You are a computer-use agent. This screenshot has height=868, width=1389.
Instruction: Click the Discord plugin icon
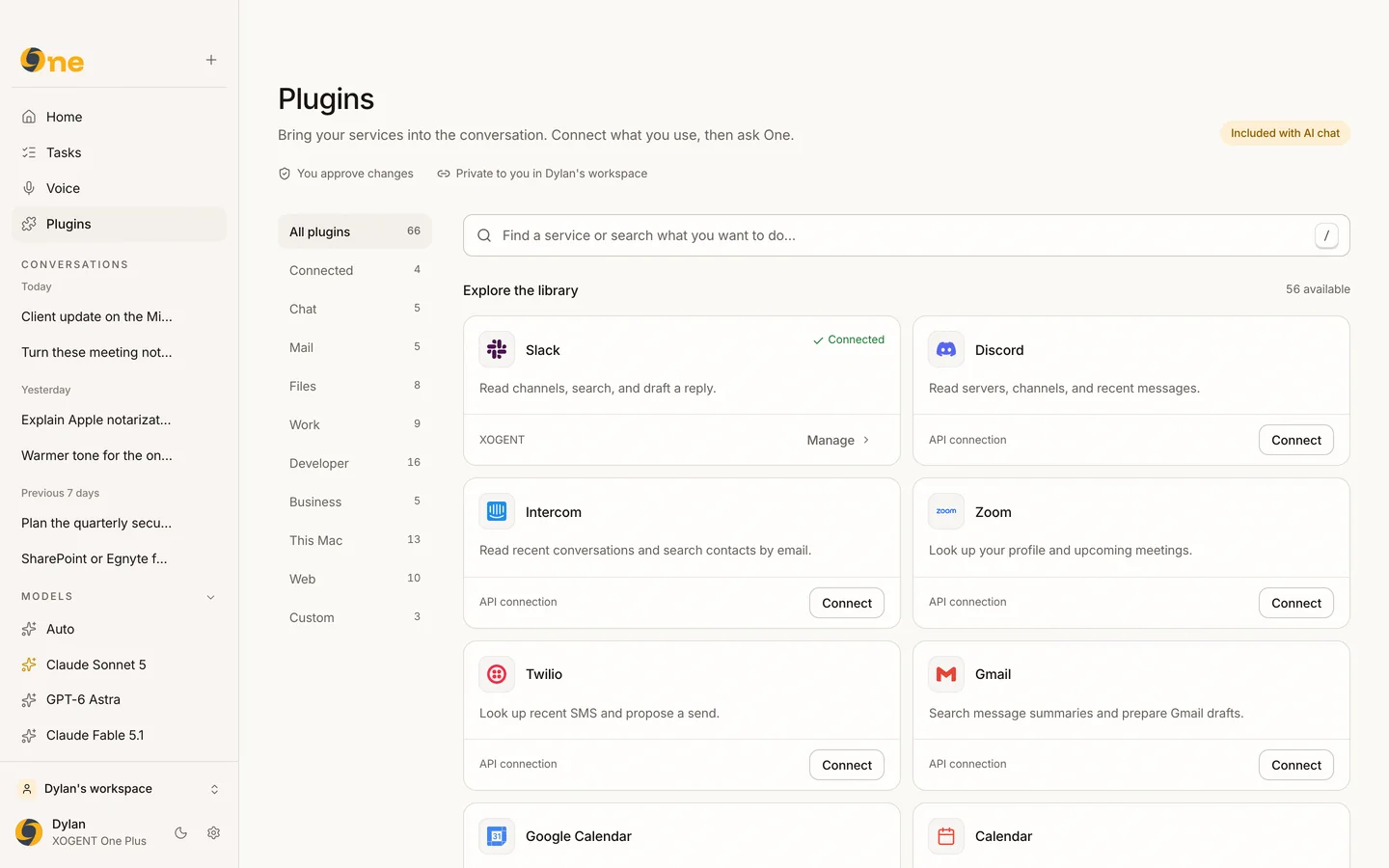946,349
